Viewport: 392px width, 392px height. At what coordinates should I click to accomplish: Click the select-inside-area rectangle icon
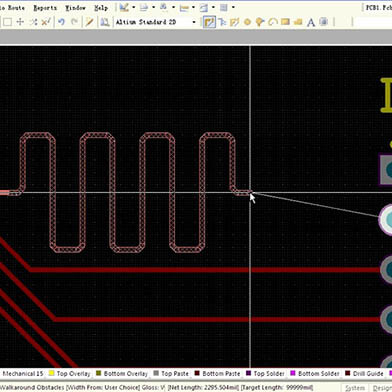tap(7, 22)
